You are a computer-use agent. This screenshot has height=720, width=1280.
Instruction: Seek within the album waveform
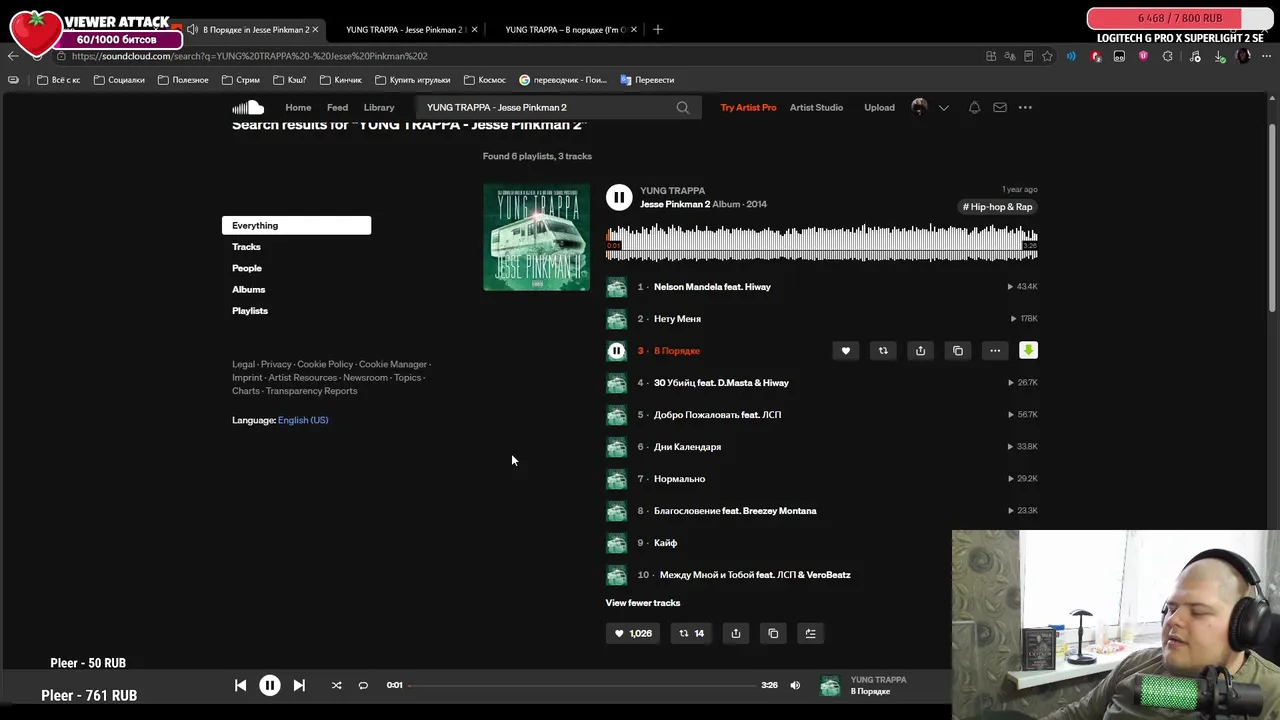click(x=821, y=243)
